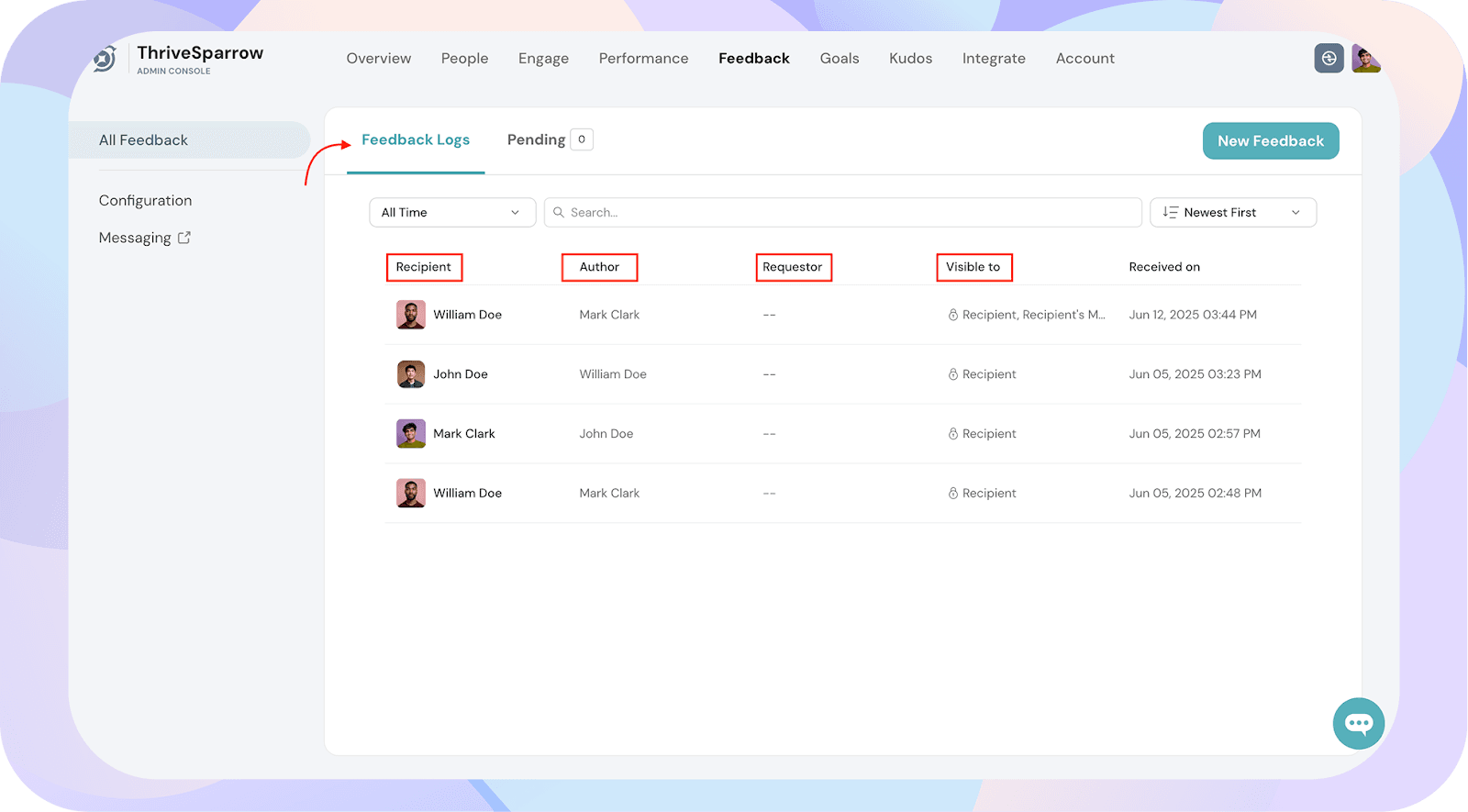The width and height of the screenshot is (1468, 812).
Task: Click author Mark Clark in the 02:48 PM row
Action: pos(609,494)
